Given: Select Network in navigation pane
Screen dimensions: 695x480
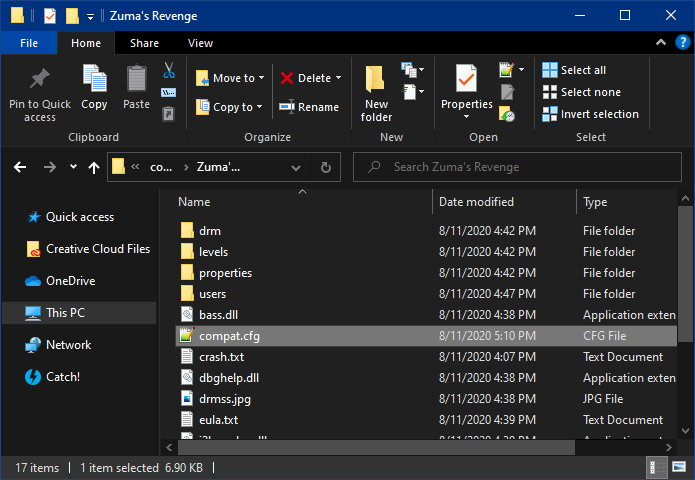Looking at the screenshot, I should coord(58,344).
